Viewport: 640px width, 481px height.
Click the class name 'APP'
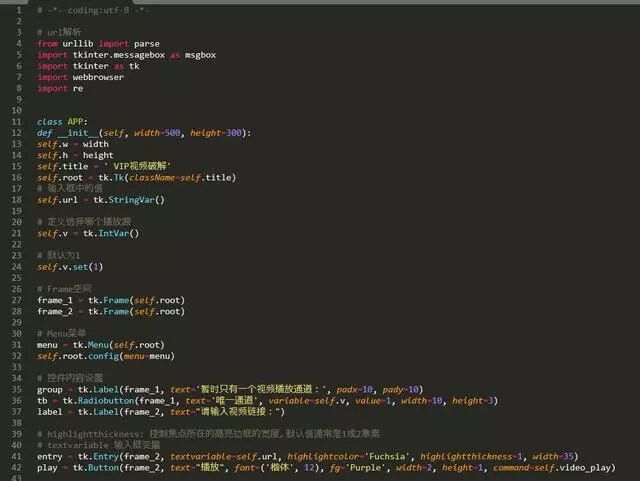(x=75, y=122)
